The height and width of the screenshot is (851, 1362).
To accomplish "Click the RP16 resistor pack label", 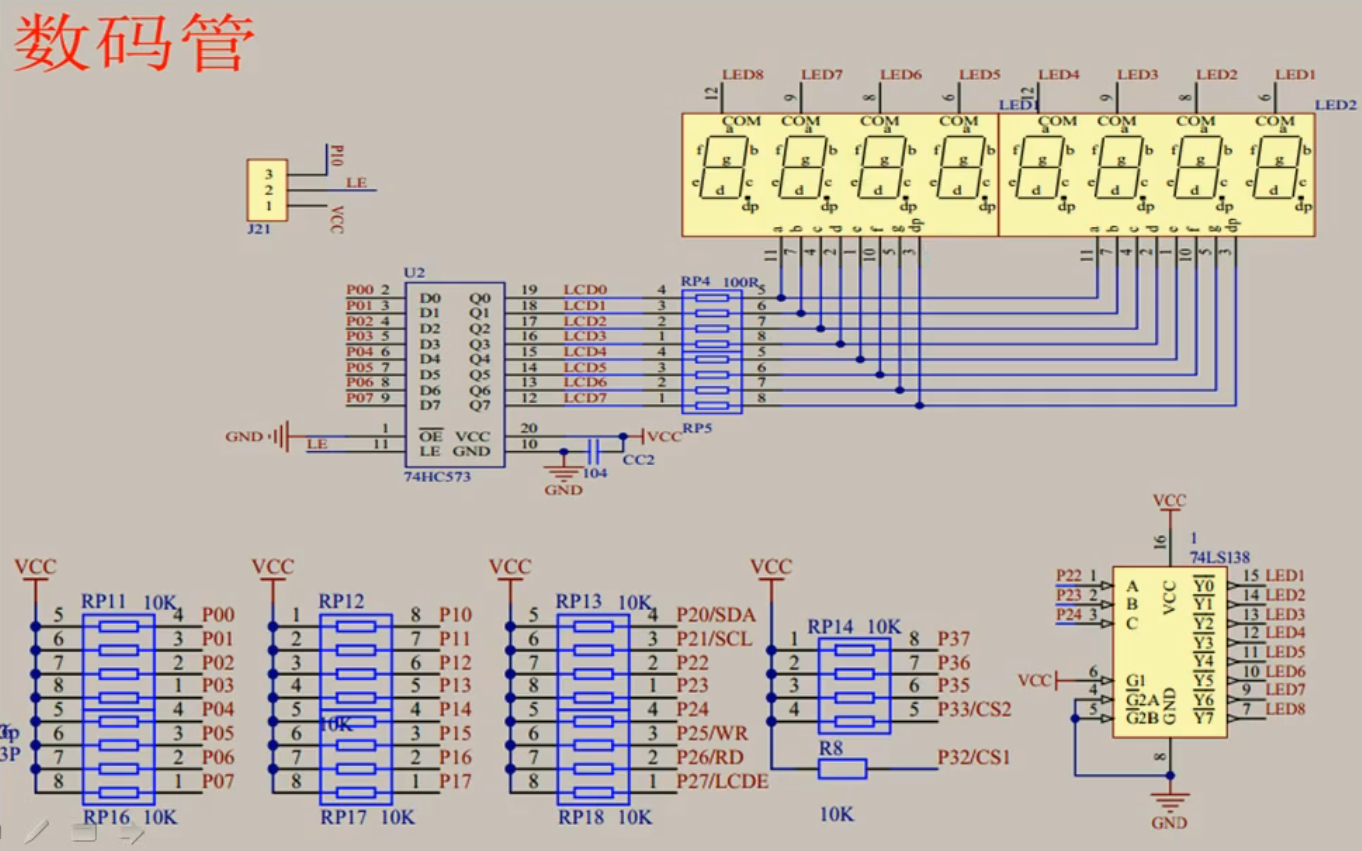I will click(104, 817).
